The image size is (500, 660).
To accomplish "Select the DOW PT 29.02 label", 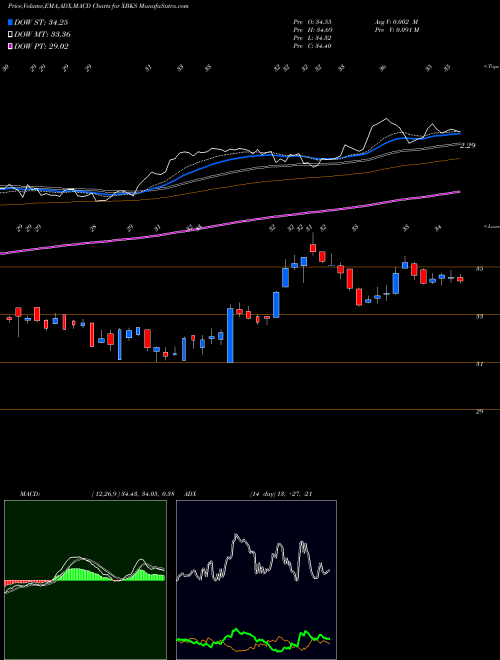I will coord(41,46).
